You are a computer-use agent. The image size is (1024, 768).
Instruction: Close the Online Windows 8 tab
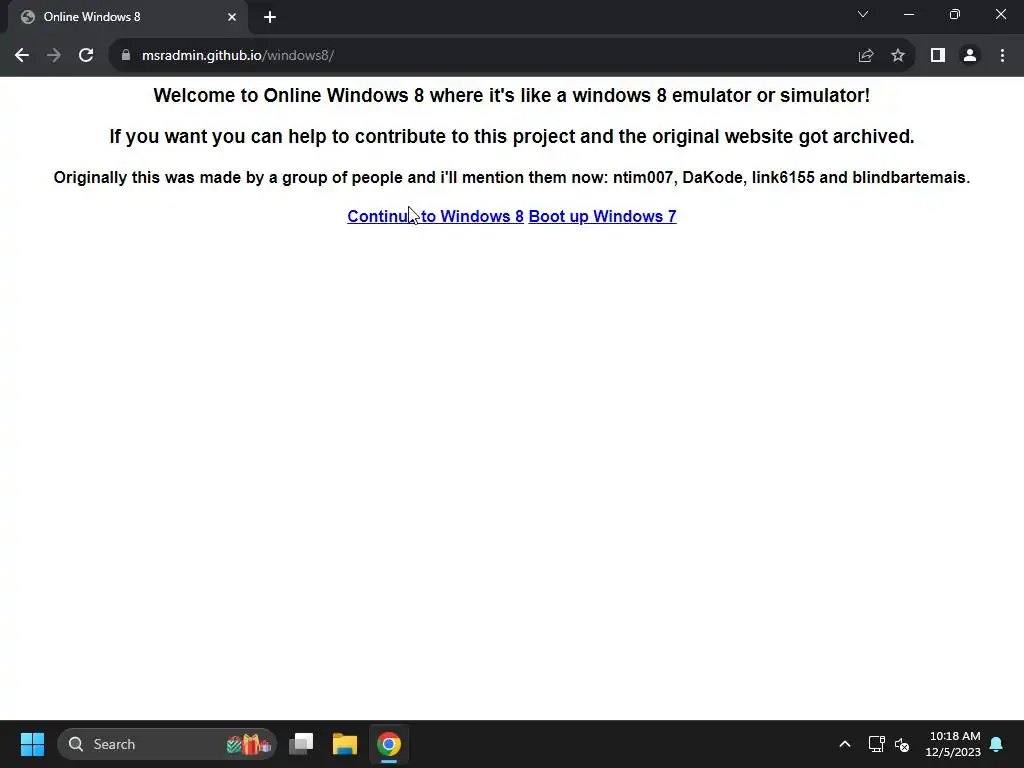coord(232,17)
